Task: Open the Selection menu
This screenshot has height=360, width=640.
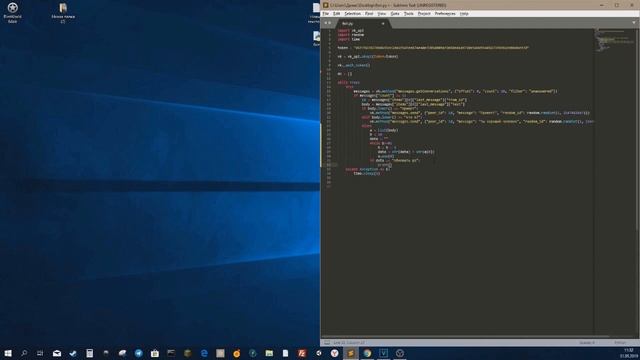Action: point(352,13)
